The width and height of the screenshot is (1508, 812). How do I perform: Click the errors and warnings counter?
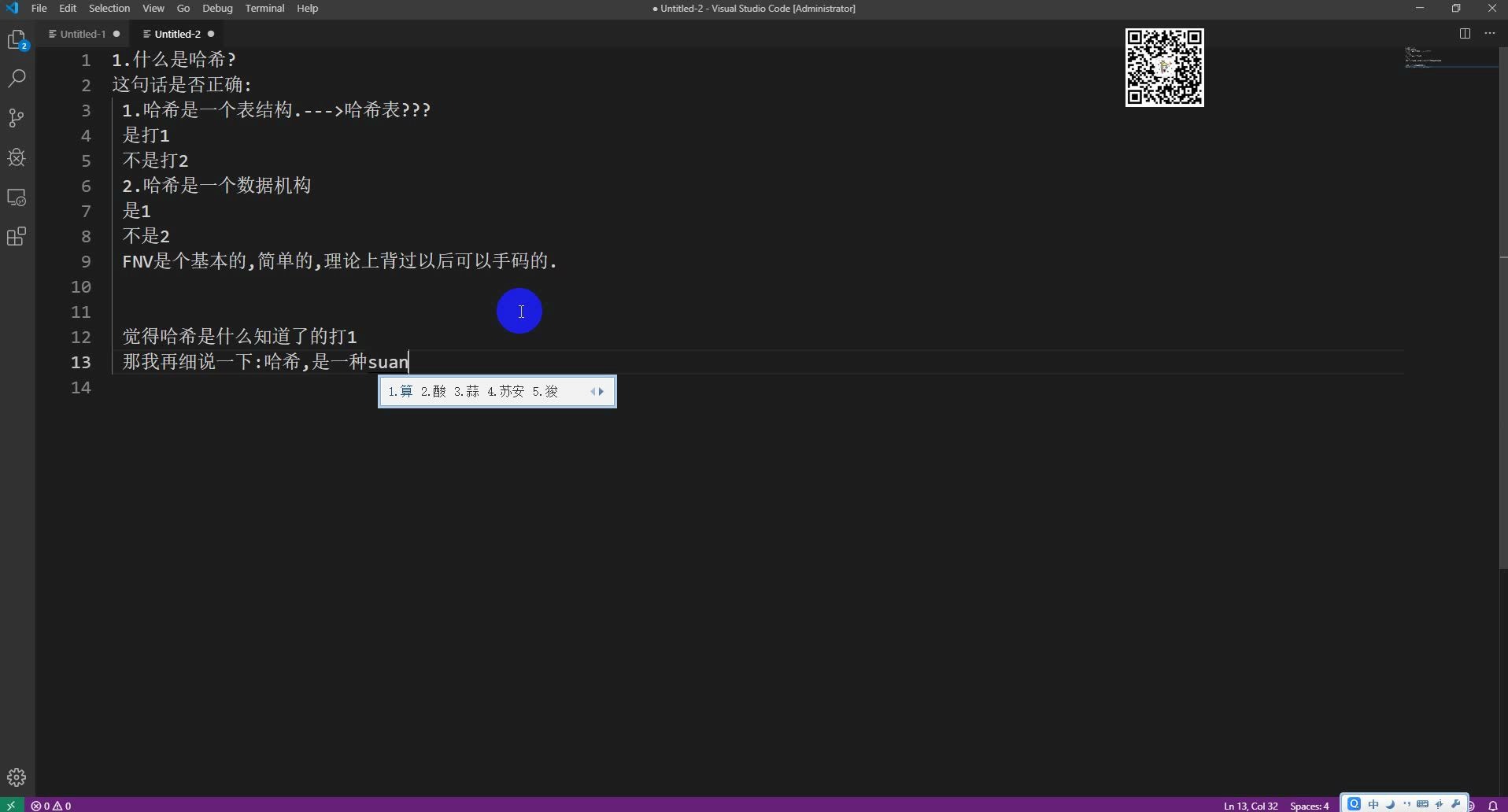(50, 806)
